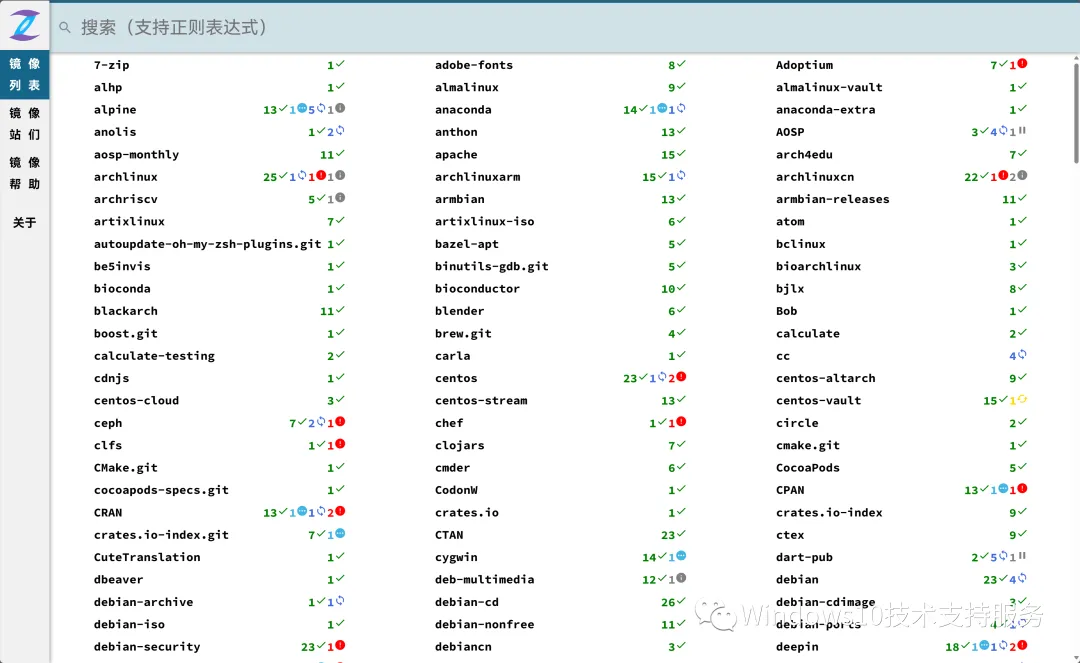Click the '26✓' count for debian-cd
This screenshot has height=663, width=1080.
[x=673, y=602]
